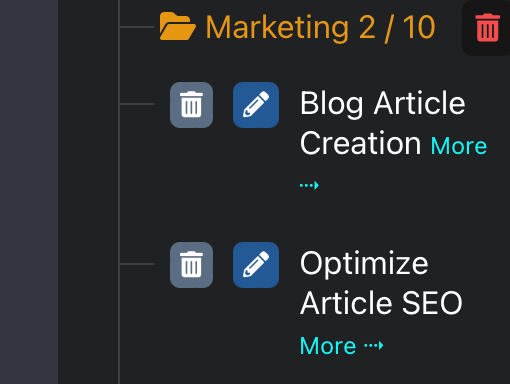
Task: Click the Article SEO text line
Action: 381,303
